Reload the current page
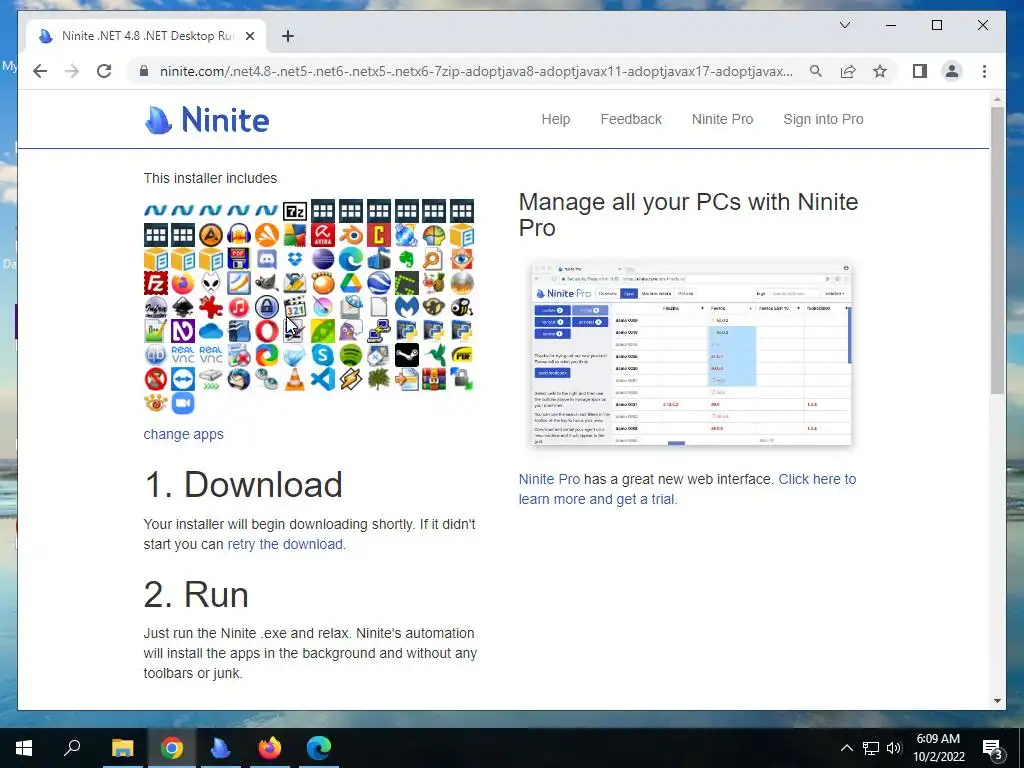This screenshot has width=1024, height=768. tap(104, 71)
